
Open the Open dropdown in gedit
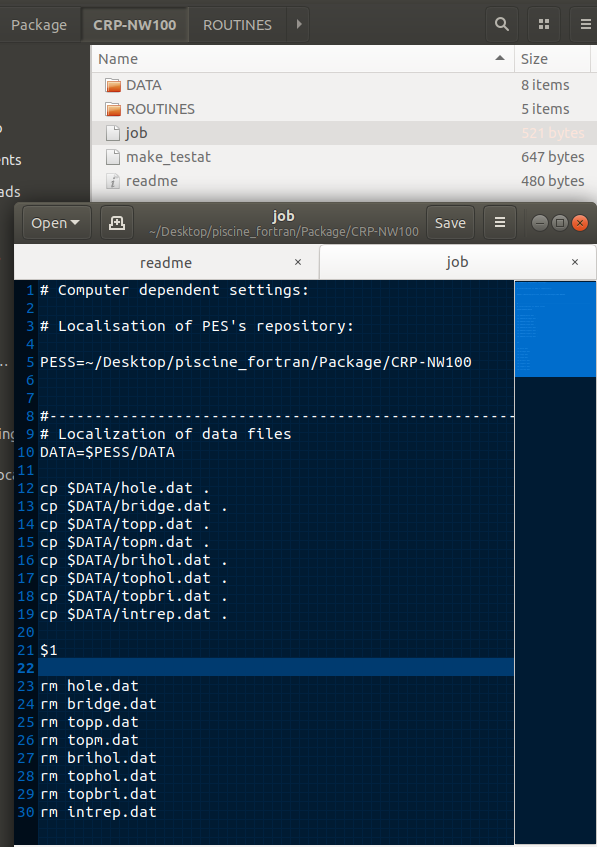55,222
